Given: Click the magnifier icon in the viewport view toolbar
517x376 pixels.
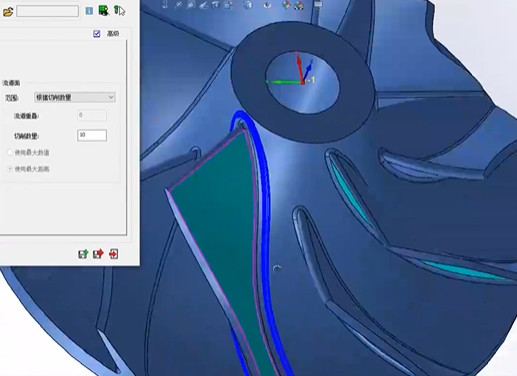Looking at the screenshot, I should click(191, 5).
